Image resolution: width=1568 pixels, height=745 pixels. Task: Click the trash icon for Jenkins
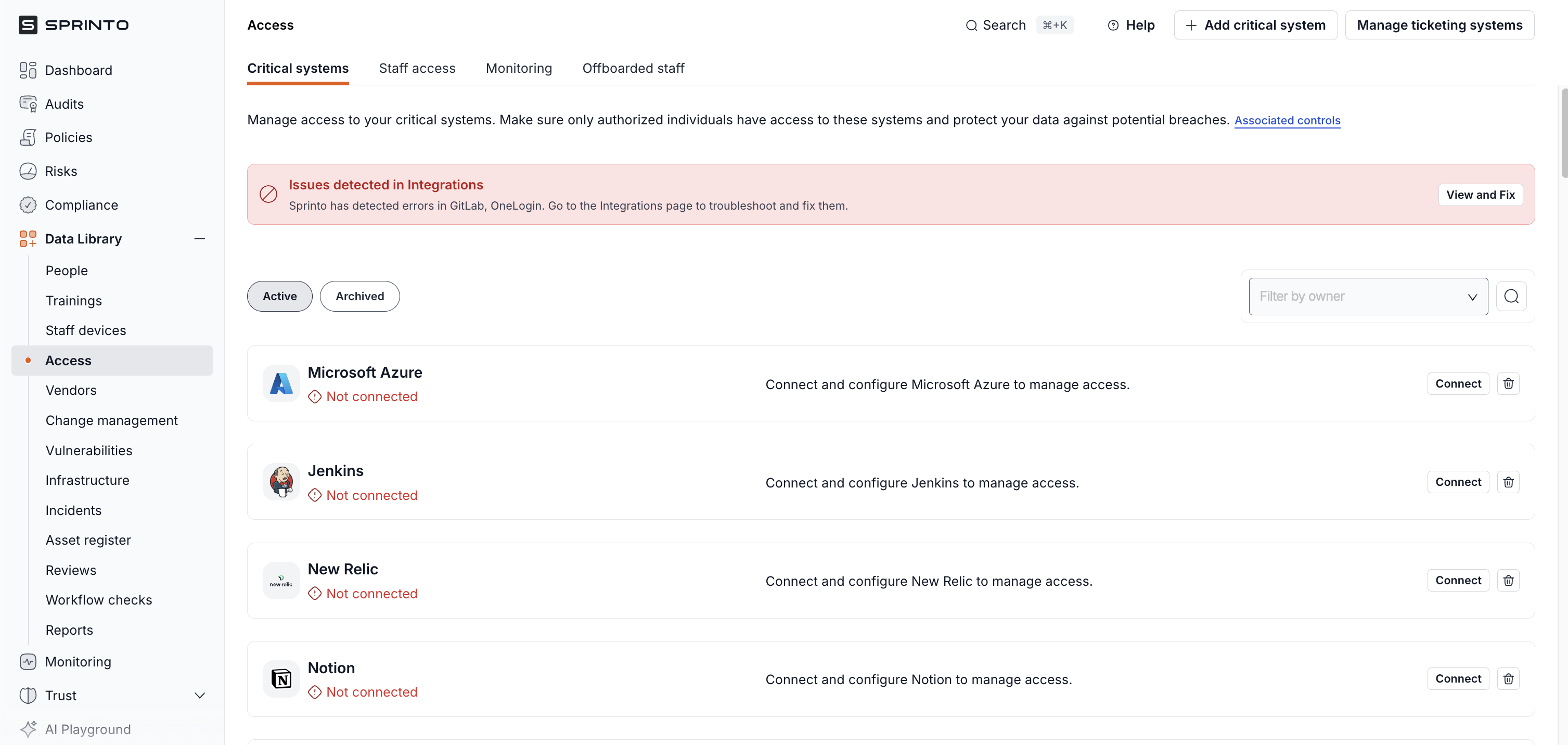click(1508, 482)
